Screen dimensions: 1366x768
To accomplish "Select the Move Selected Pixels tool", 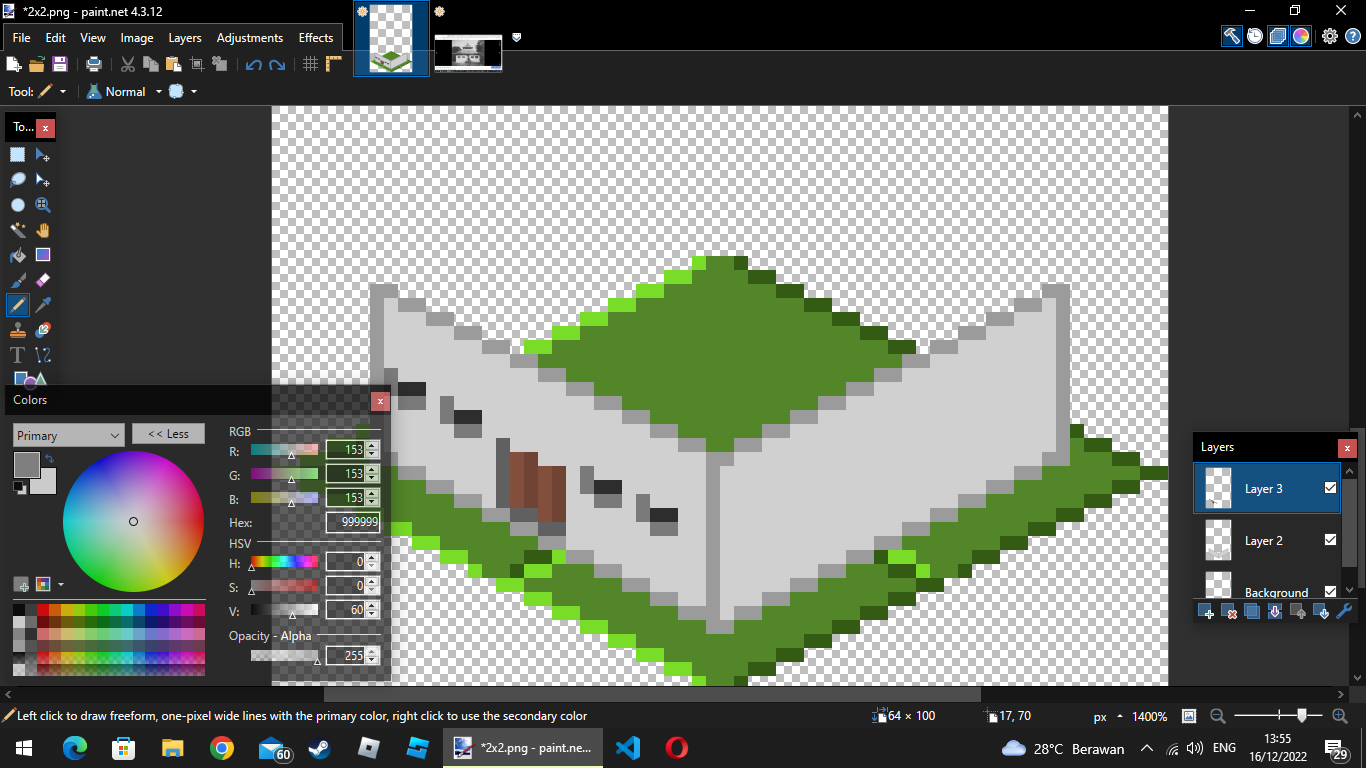I will coord(43,155).
